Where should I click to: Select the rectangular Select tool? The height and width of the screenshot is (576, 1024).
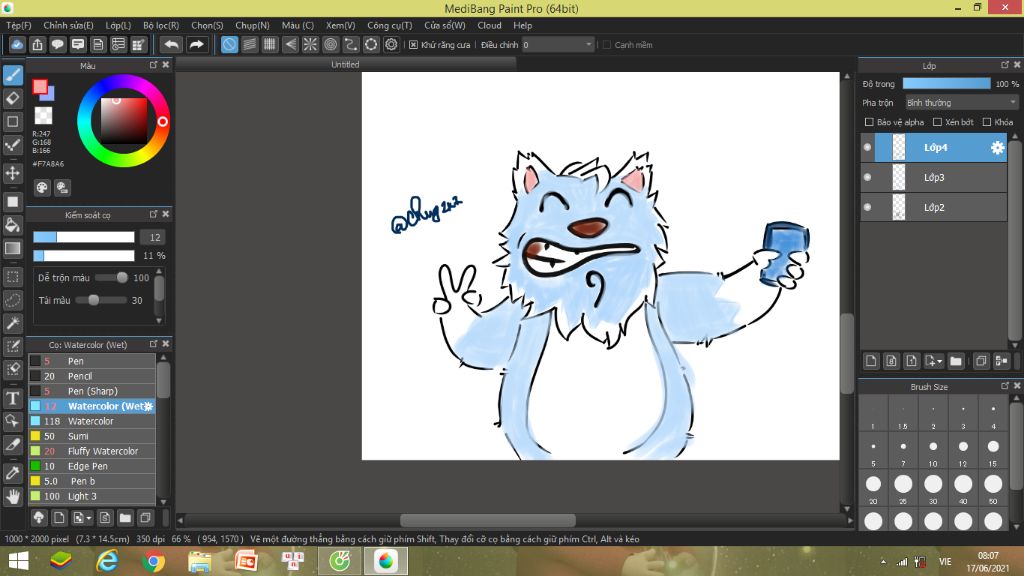[x=12, y=277]
